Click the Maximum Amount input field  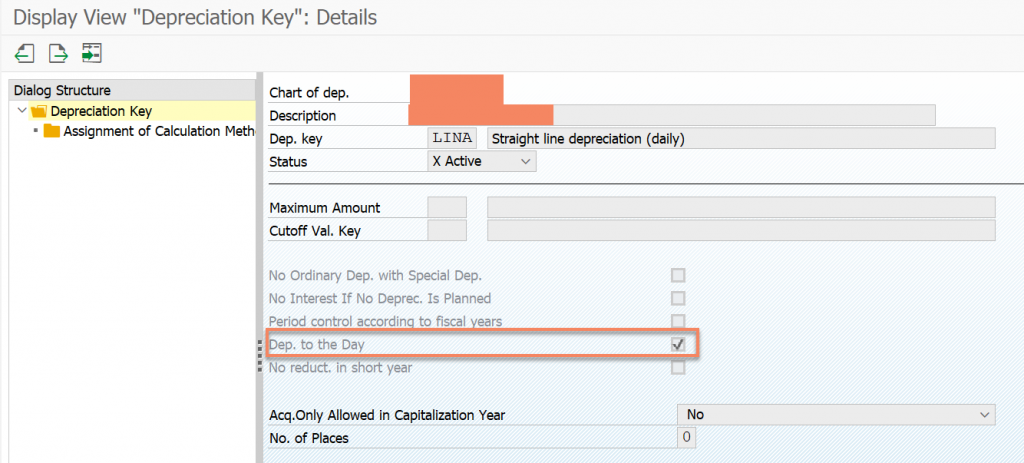(x=447, y=208)
